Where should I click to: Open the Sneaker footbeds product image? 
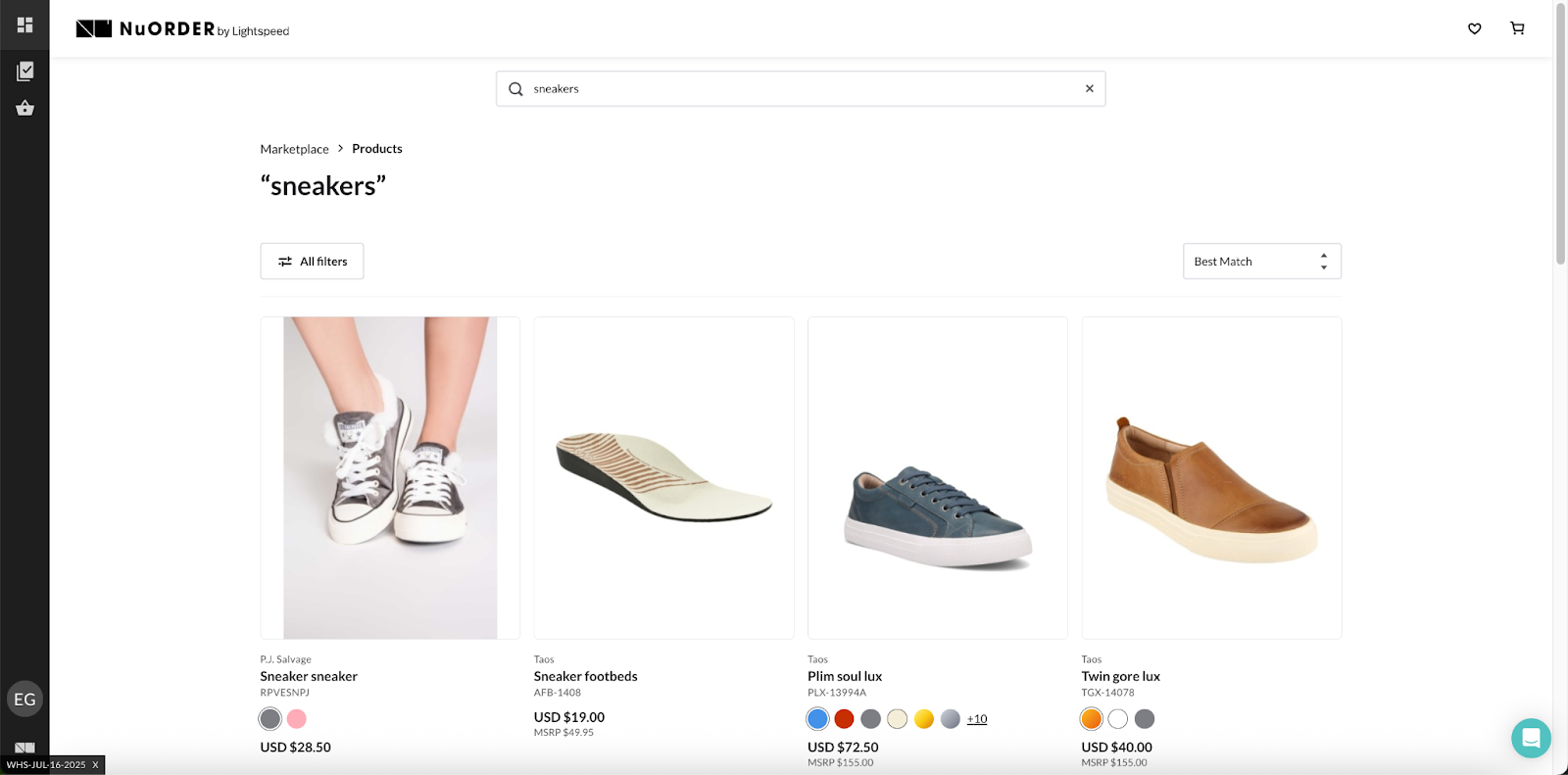663,477
